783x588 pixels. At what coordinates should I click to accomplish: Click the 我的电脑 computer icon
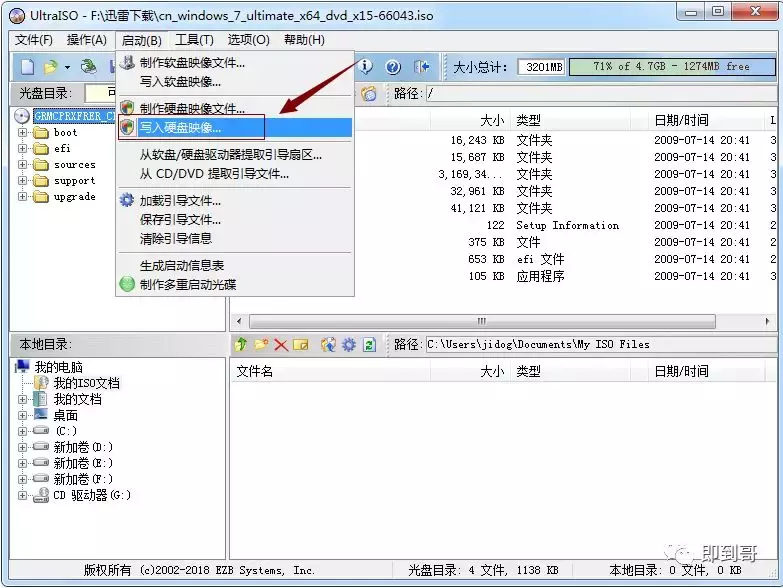[x=22, y=366]
